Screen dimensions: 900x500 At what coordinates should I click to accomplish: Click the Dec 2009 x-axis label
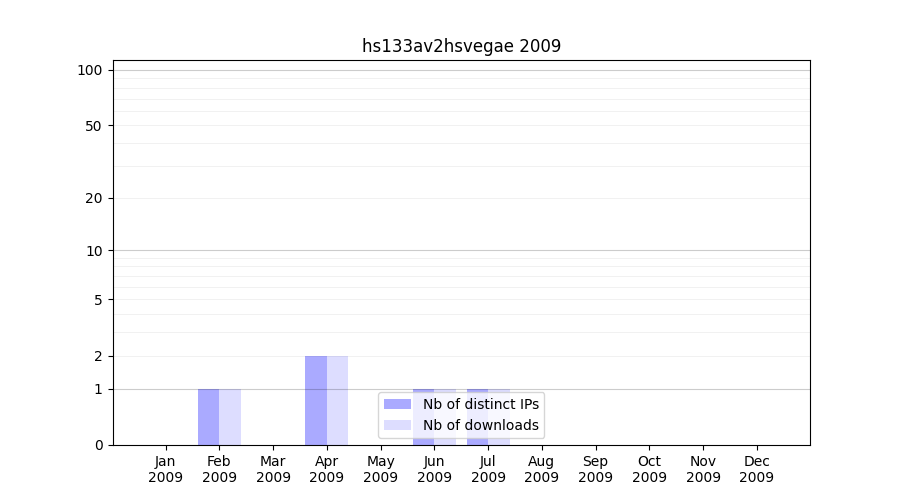click(756, 469)
